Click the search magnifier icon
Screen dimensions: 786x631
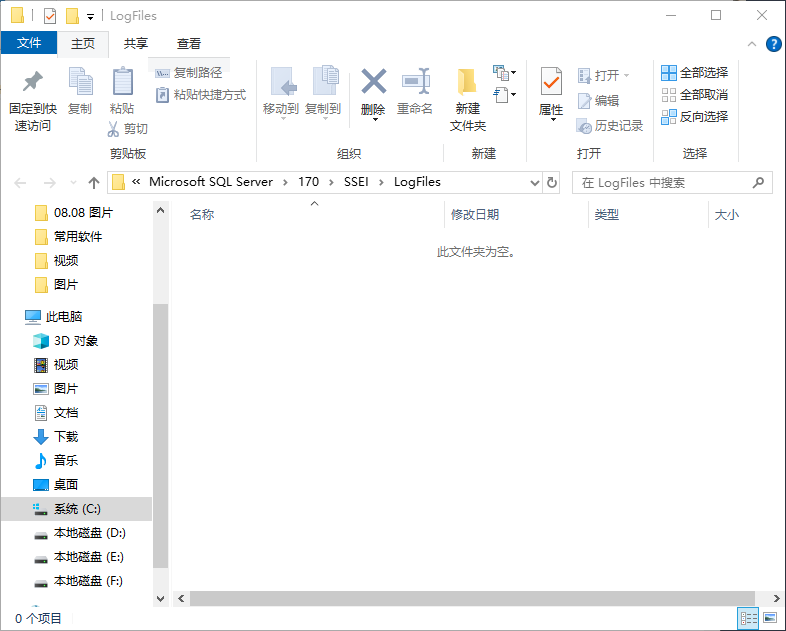pos(758,183)
